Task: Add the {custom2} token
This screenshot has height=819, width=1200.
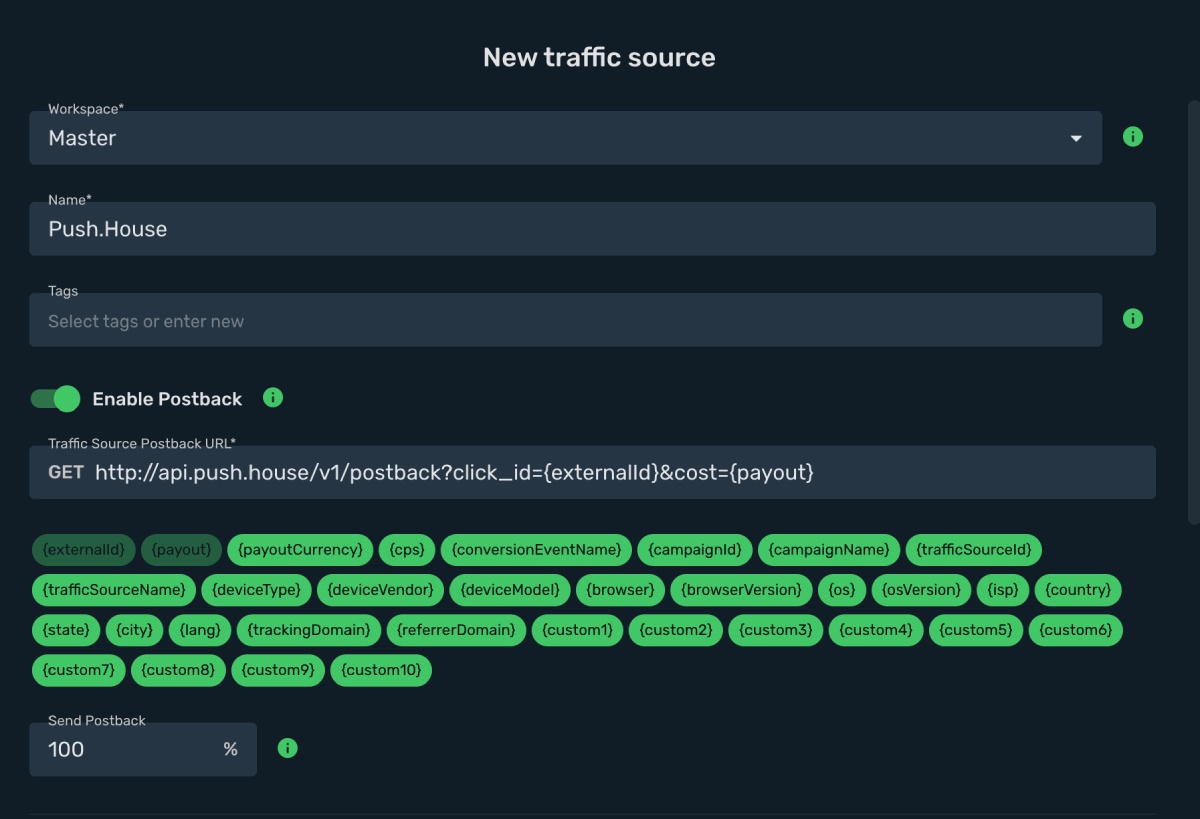Action: tap(676, 630)
